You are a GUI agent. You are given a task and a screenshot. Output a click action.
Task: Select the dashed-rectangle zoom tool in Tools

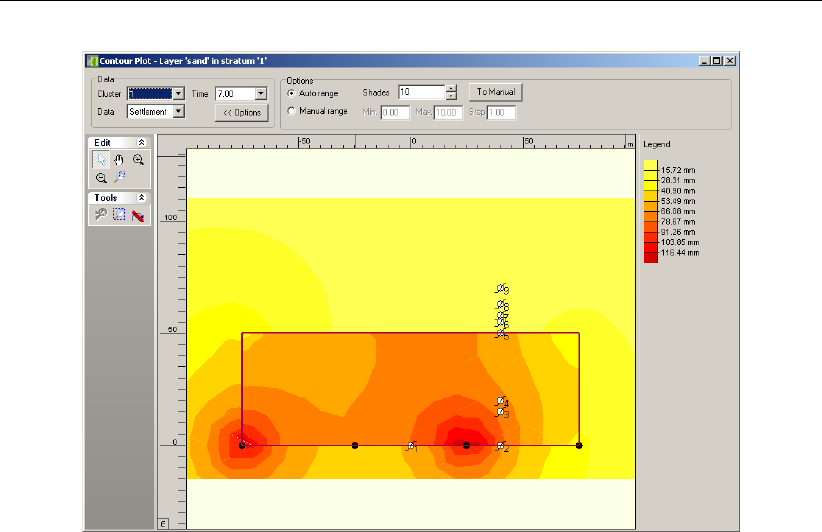tap(119, 214)
